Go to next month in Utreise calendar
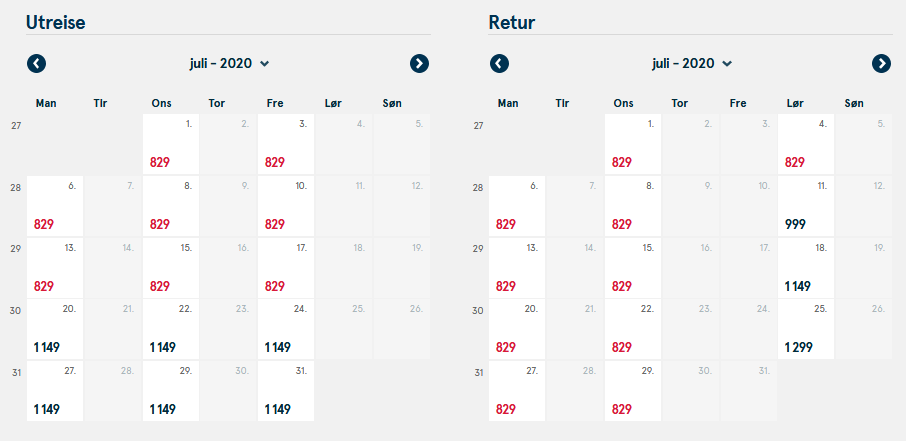This screenshot has width=906, height=441. tap(419, 64)
